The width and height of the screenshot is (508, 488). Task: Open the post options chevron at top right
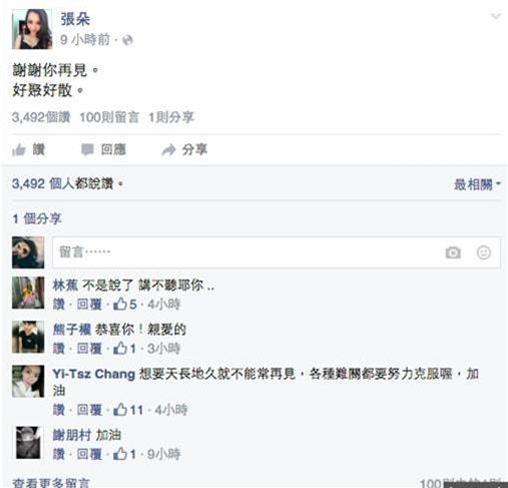pyautogui.click(x=496, y=16)
